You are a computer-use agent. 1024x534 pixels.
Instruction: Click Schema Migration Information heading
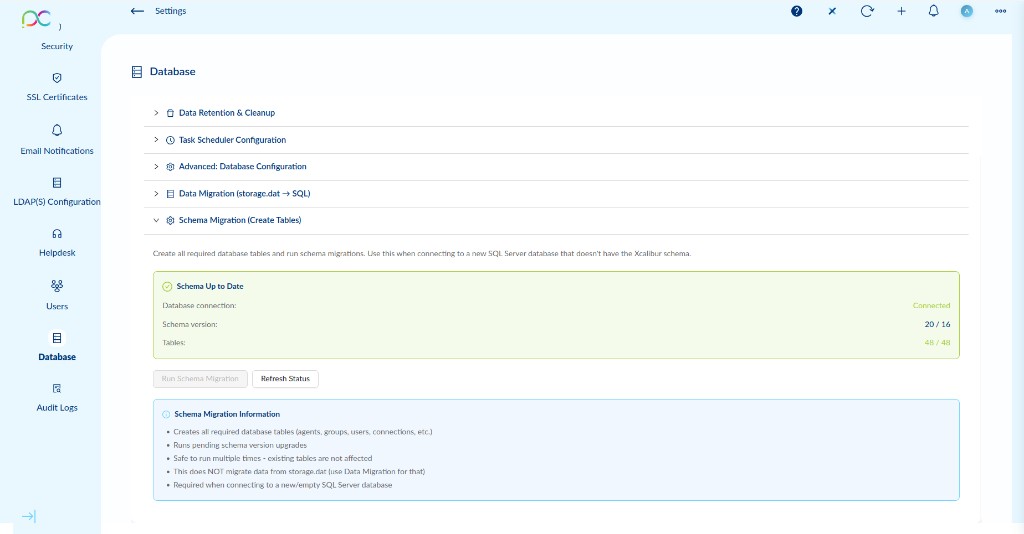(x=227, y=414)
